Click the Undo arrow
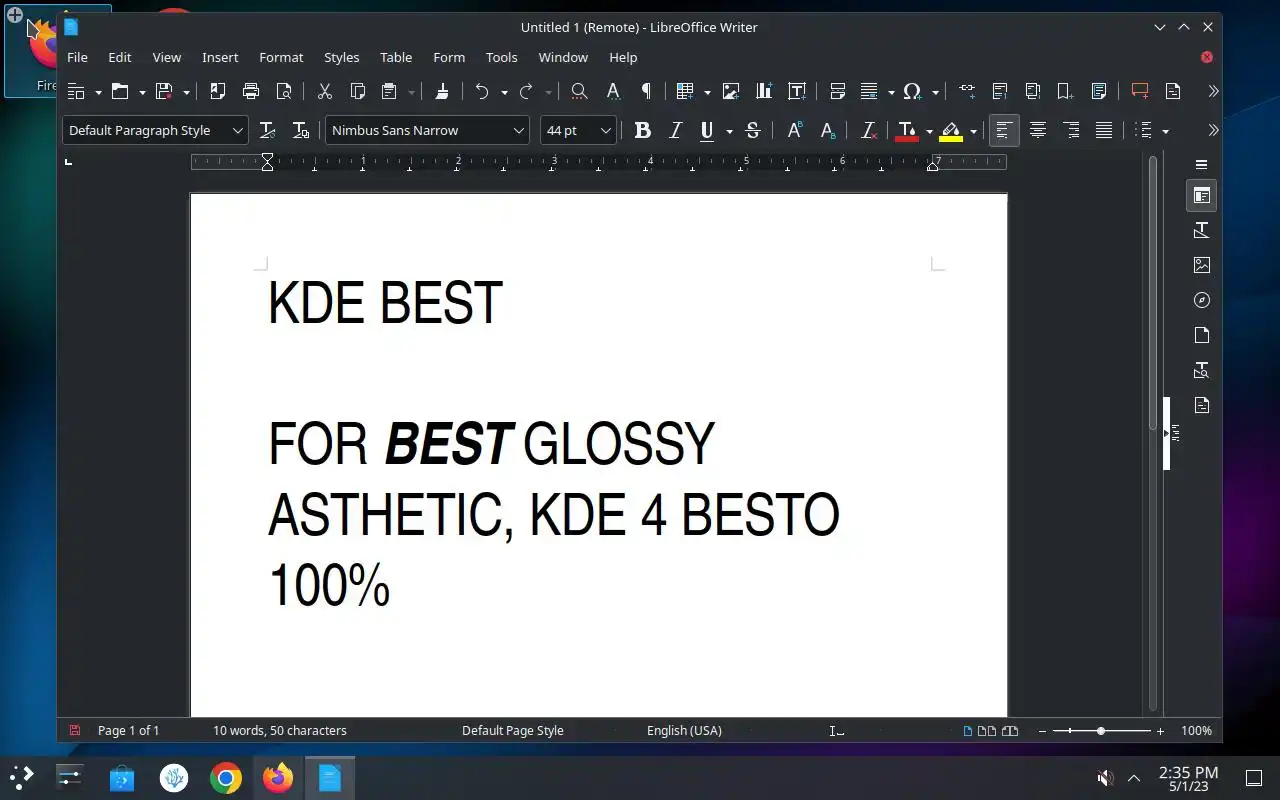 pyautogui.click(x=482, y=91)
